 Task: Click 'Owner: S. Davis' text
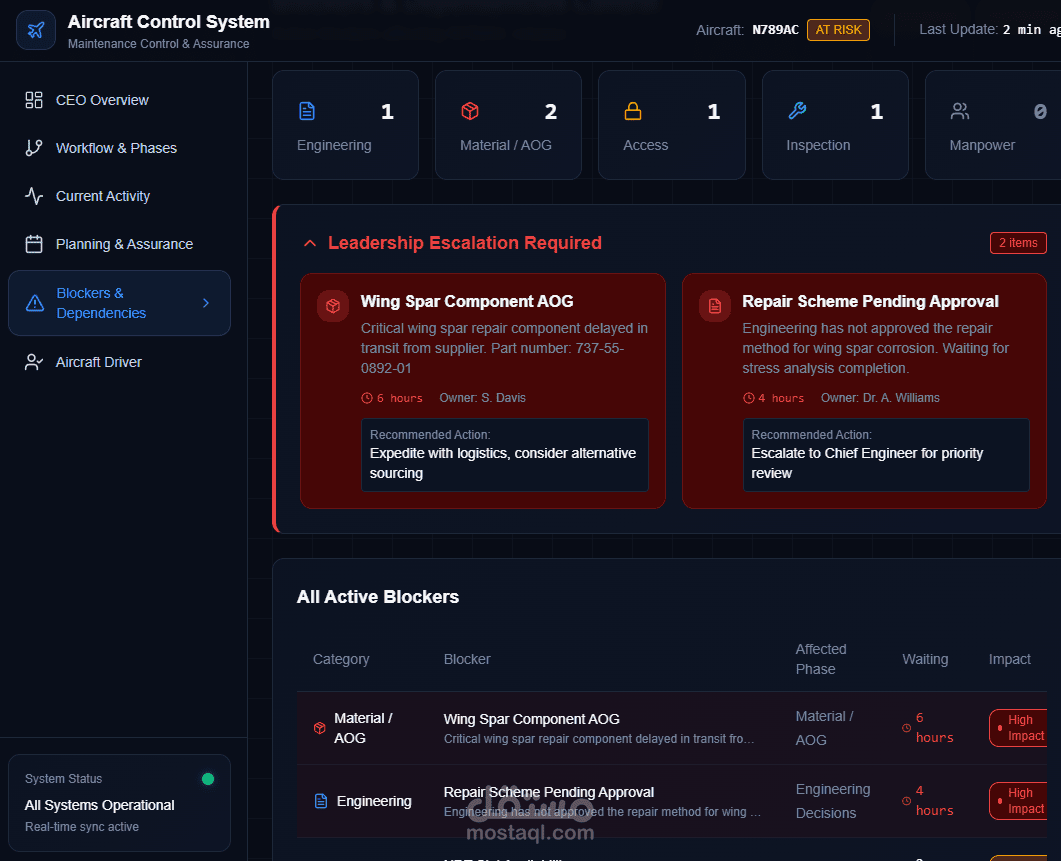tap(482, 398)
